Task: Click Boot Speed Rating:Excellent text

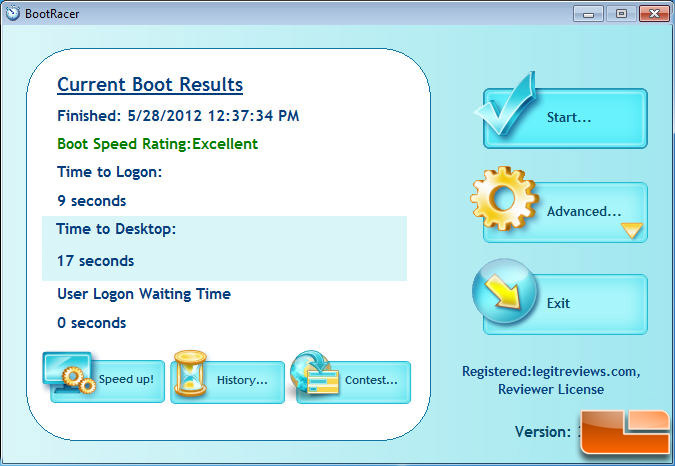Action: (158, 144)
